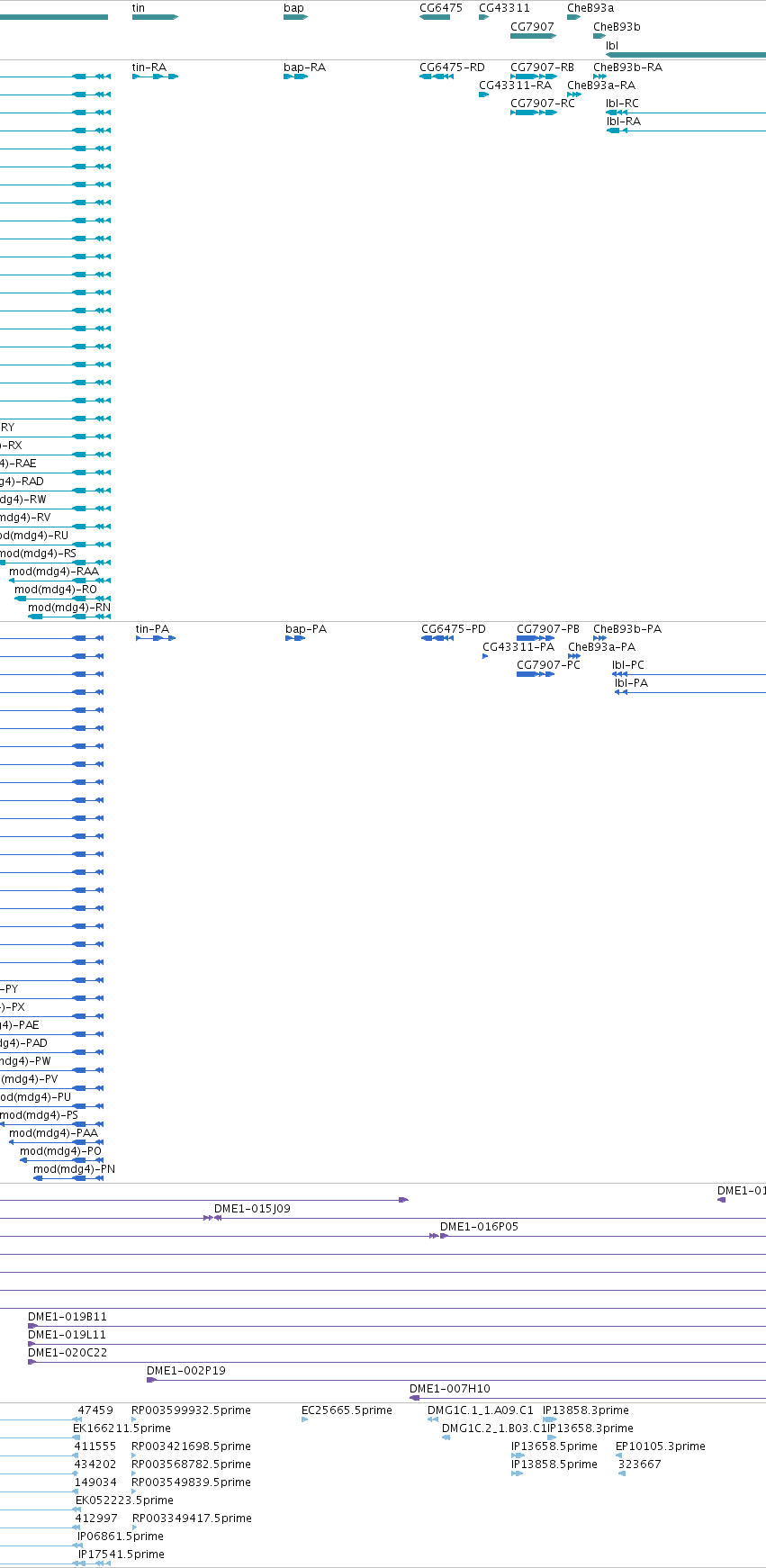The image size is (766, 1568).
Task: Select the bap-RA transcript label
Action: tap(304, 68)
